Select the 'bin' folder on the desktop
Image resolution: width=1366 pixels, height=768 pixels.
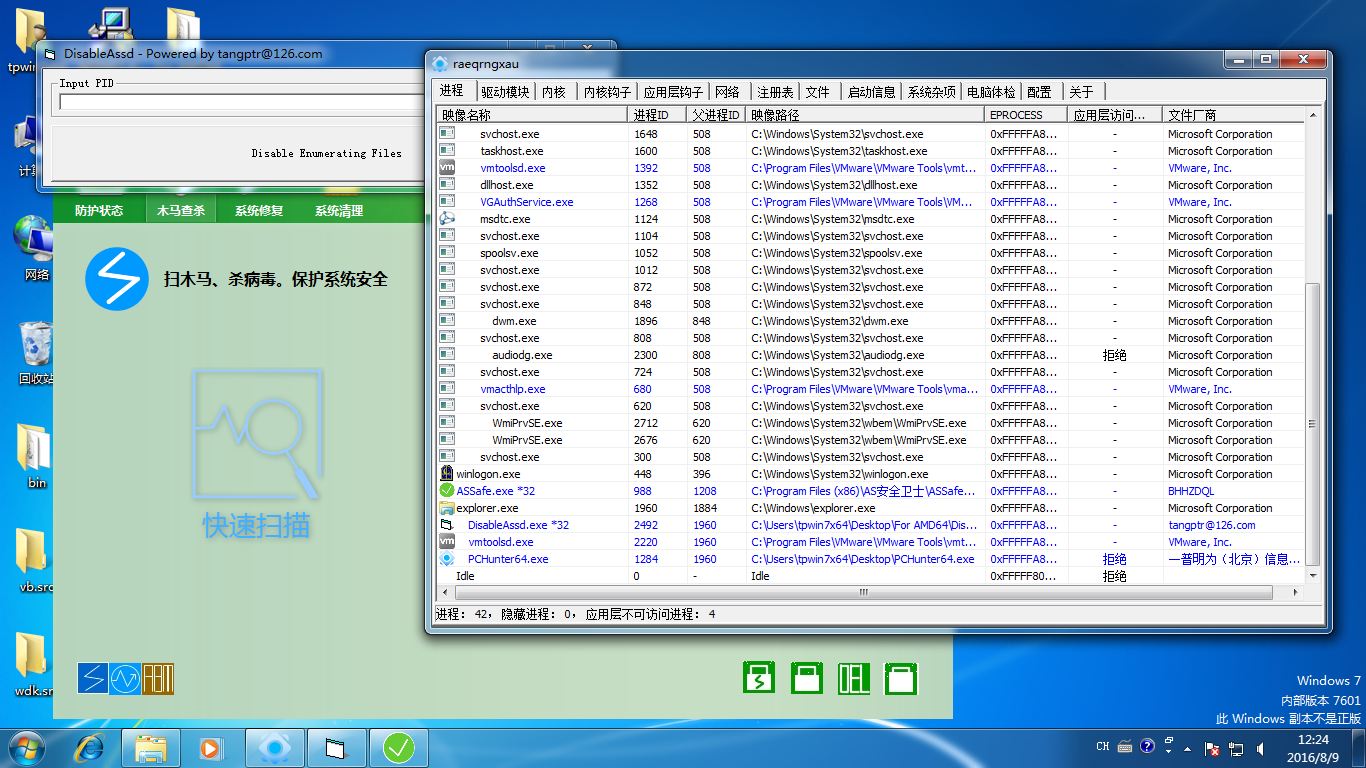point(36,456)
